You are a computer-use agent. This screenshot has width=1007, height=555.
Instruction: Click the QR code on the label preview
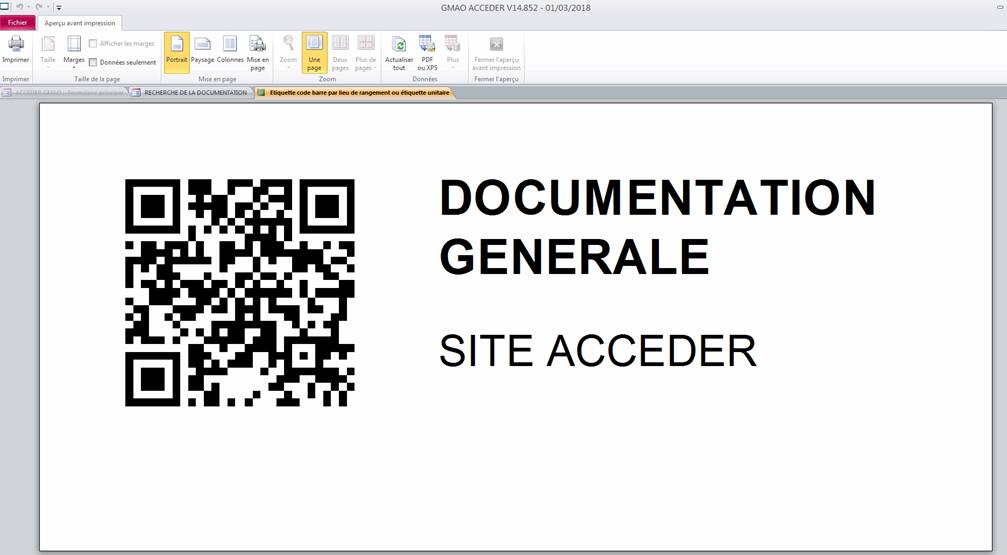[240, 293]
